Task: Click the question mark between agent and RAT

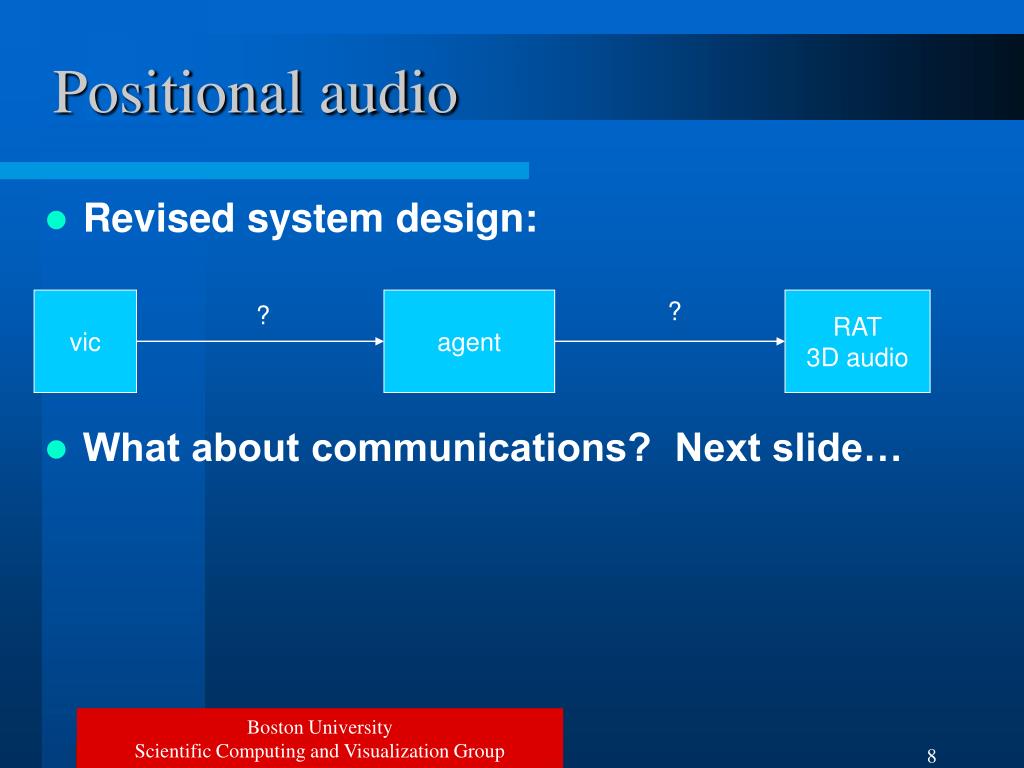Action: coord(675,311)
